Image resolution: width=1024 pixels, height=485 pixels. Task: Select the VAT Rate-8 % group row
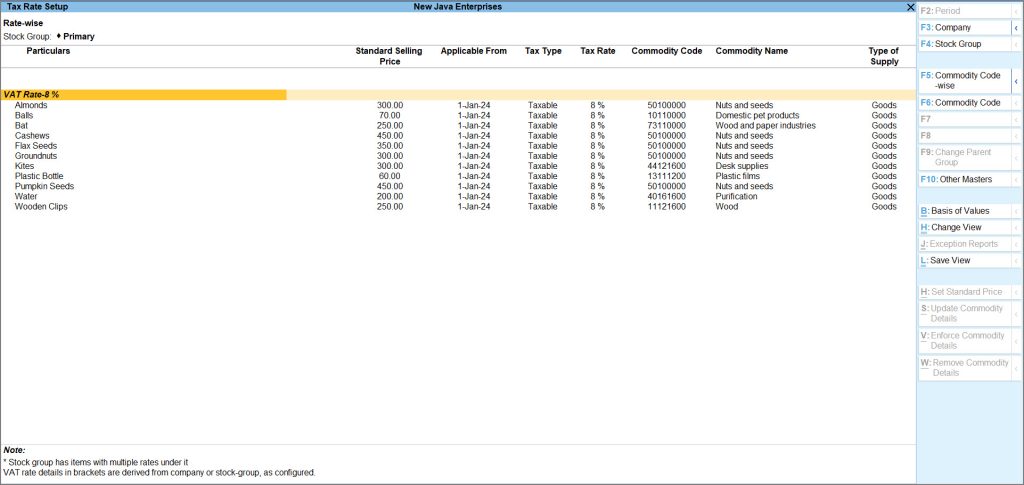[x=457, y=95]
